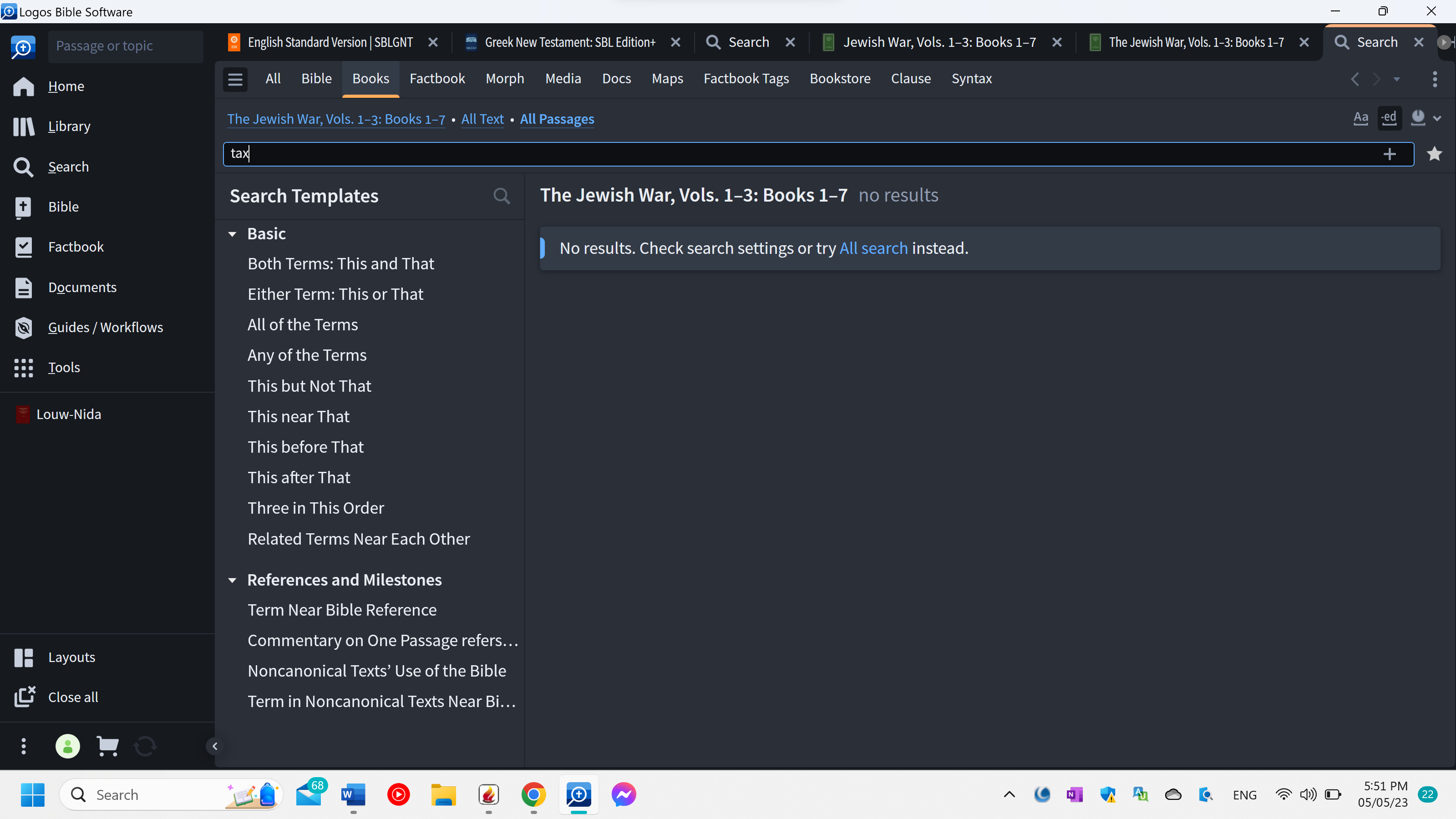Open the search panel hamburger menu
The height and width of the screenshot is (819, 1456).
(235, 79)
